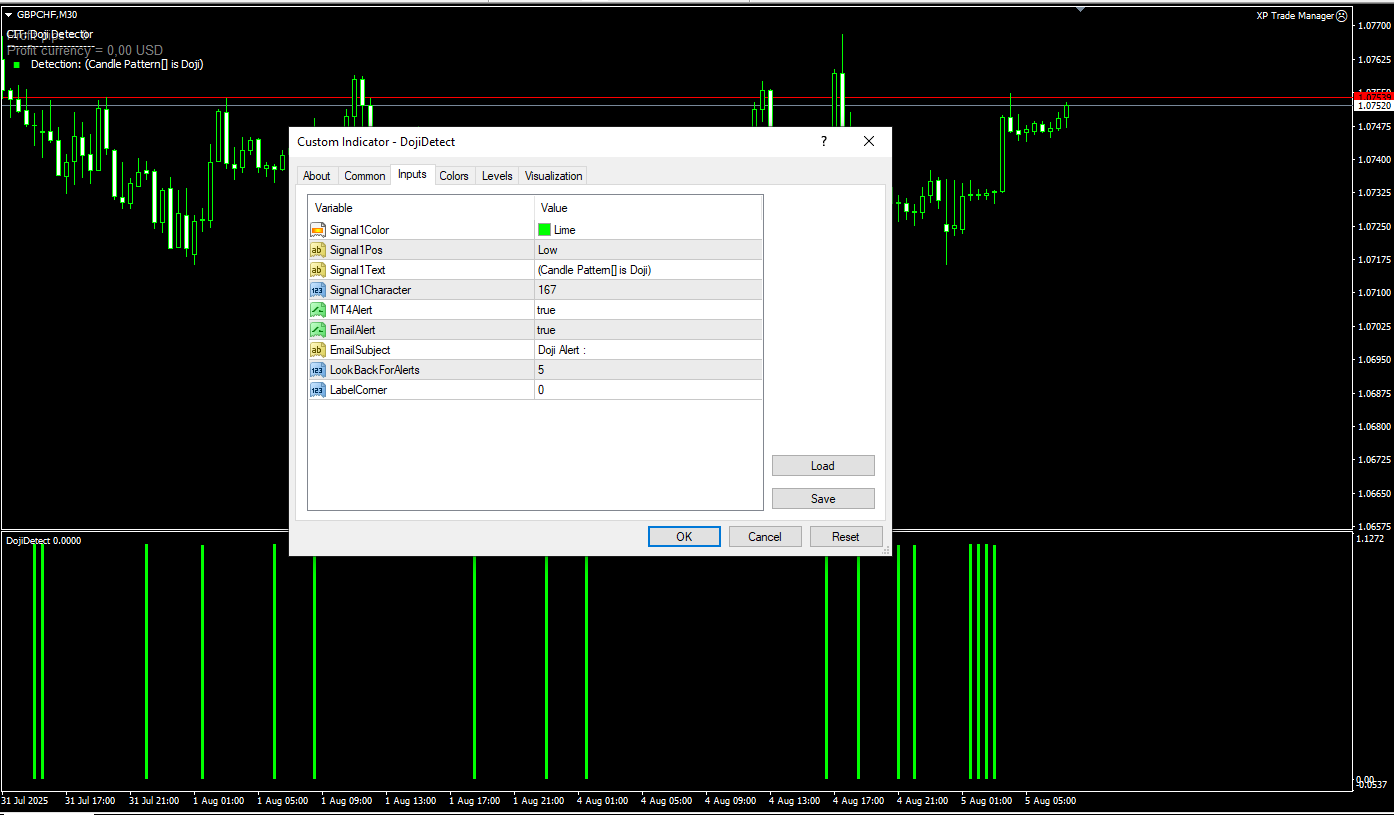Click the MT4Alert boolean type icon
The image size is (1394, 815).
pos(317,310)
